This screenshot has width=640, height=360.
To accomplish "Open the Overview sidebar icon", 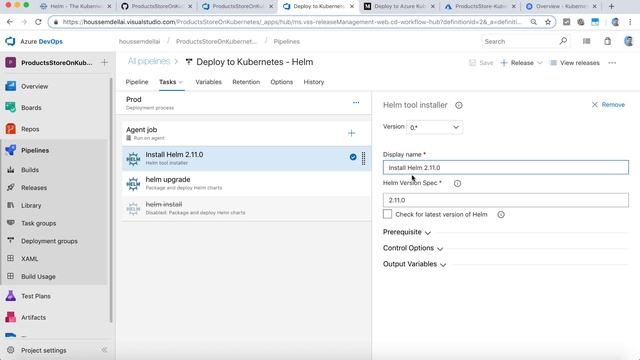I will click(x=11, y=86).
